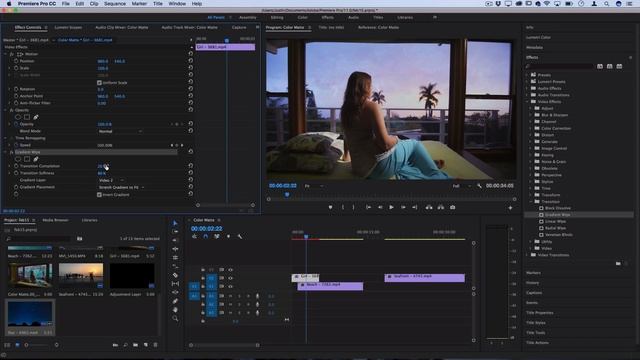The height and width of the screenshot is (360, 640).
Task: Select Venetian Blinds effect
Action: 558,235
